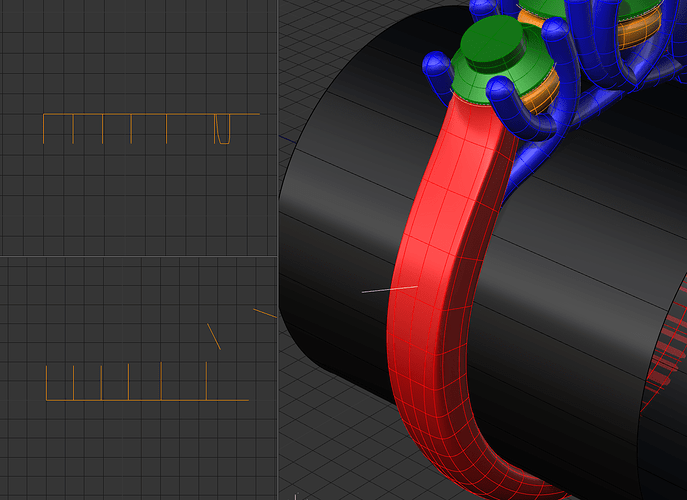Screen dimensions: 687x500
Task: Select the short white line on the cylinder
Action: point(390,289)
